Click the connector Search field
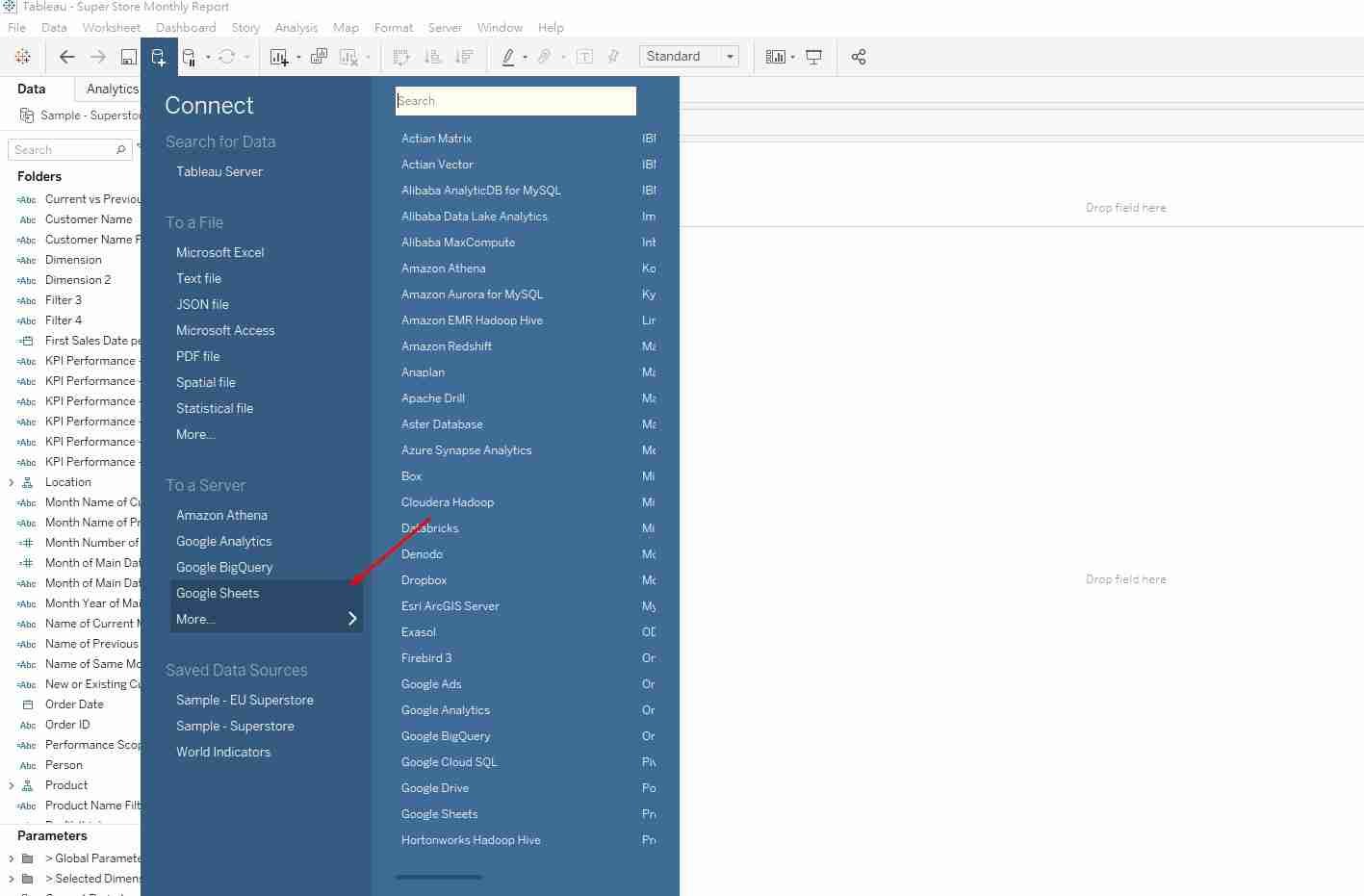Image resolution: width=1364 pixels, height=896 pixels. click(515, 101)
